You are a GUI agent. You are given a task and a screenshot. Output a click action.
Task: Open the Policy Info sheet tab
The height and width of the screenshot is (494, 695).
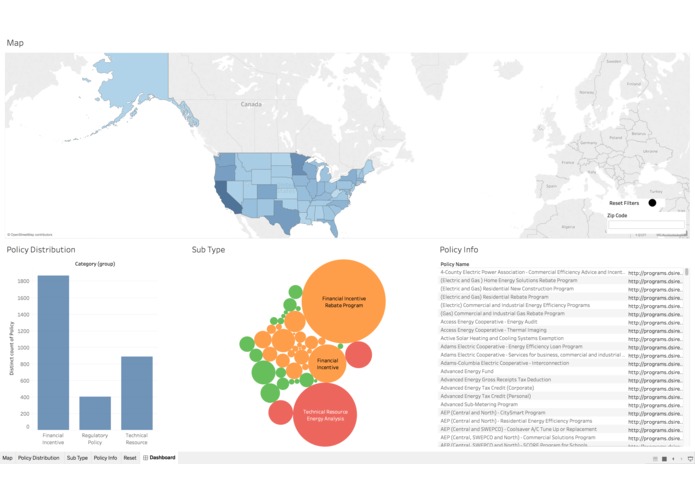coord(105,458)
